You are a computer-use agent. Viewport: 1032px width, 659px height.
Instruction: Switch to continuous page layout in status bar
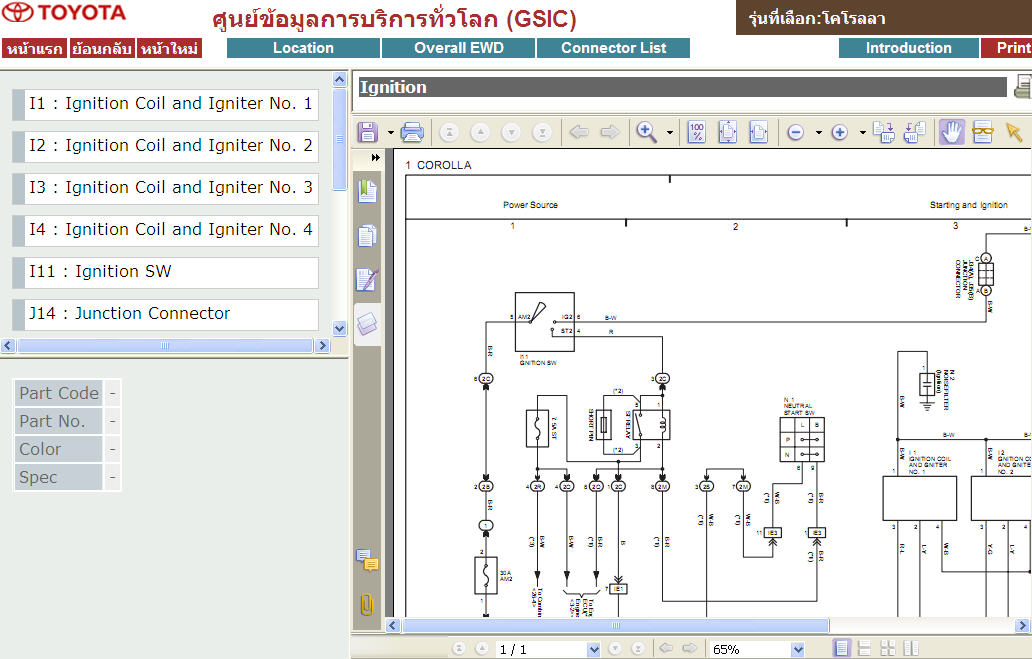click(x=864, y=648)
